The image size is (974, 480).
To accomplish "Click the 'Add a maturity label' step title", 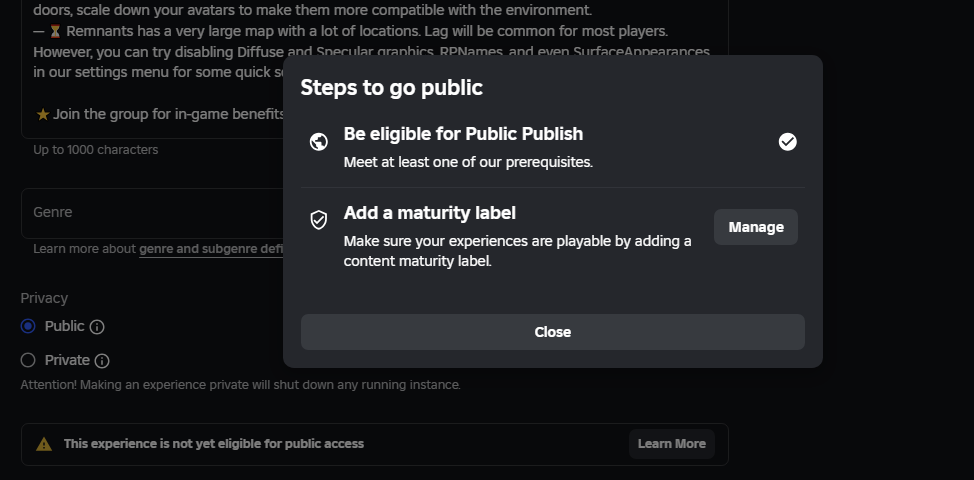I will (429, 213).
